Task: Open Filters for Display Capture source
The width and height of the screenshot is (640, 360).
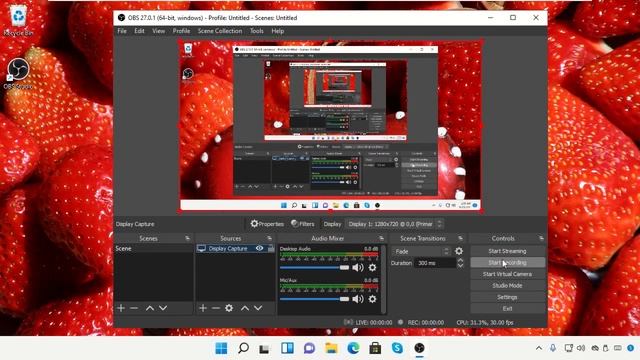Action: click(x=302, y=224)
